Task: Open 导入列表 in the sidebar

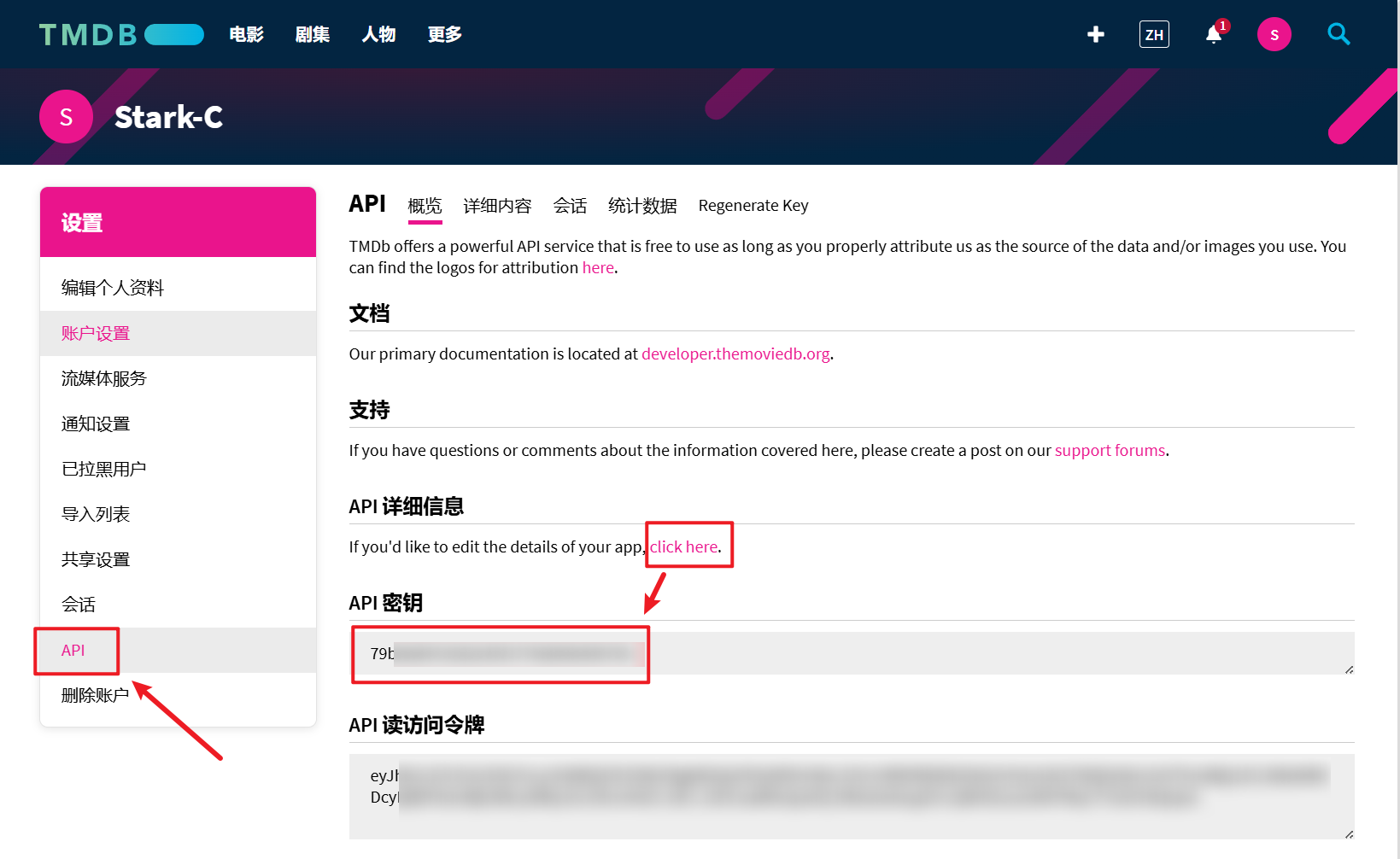Action: coord(178,514)
